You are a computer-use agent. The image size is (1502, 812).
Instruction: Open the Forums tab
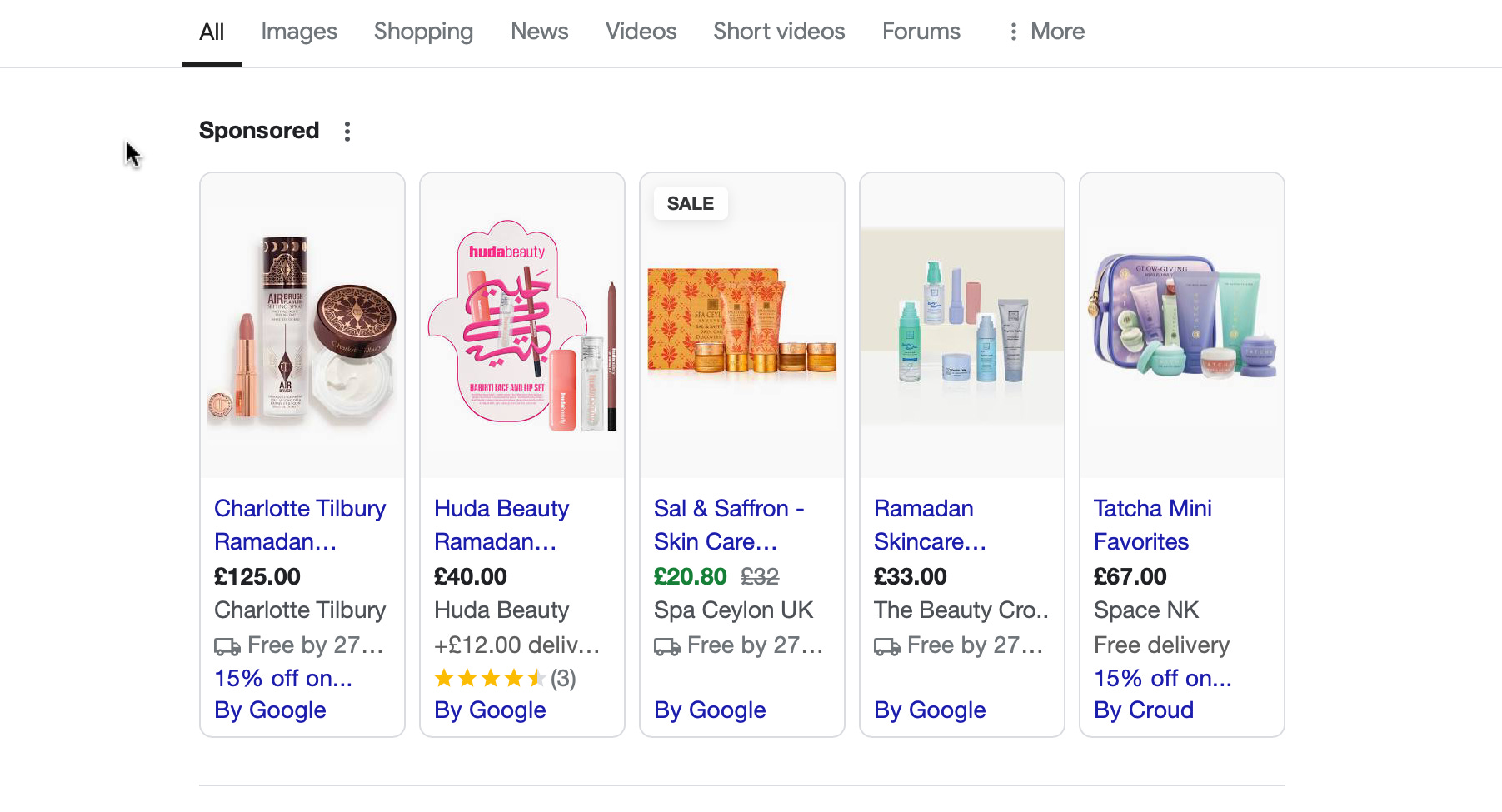tap(921, 32)
